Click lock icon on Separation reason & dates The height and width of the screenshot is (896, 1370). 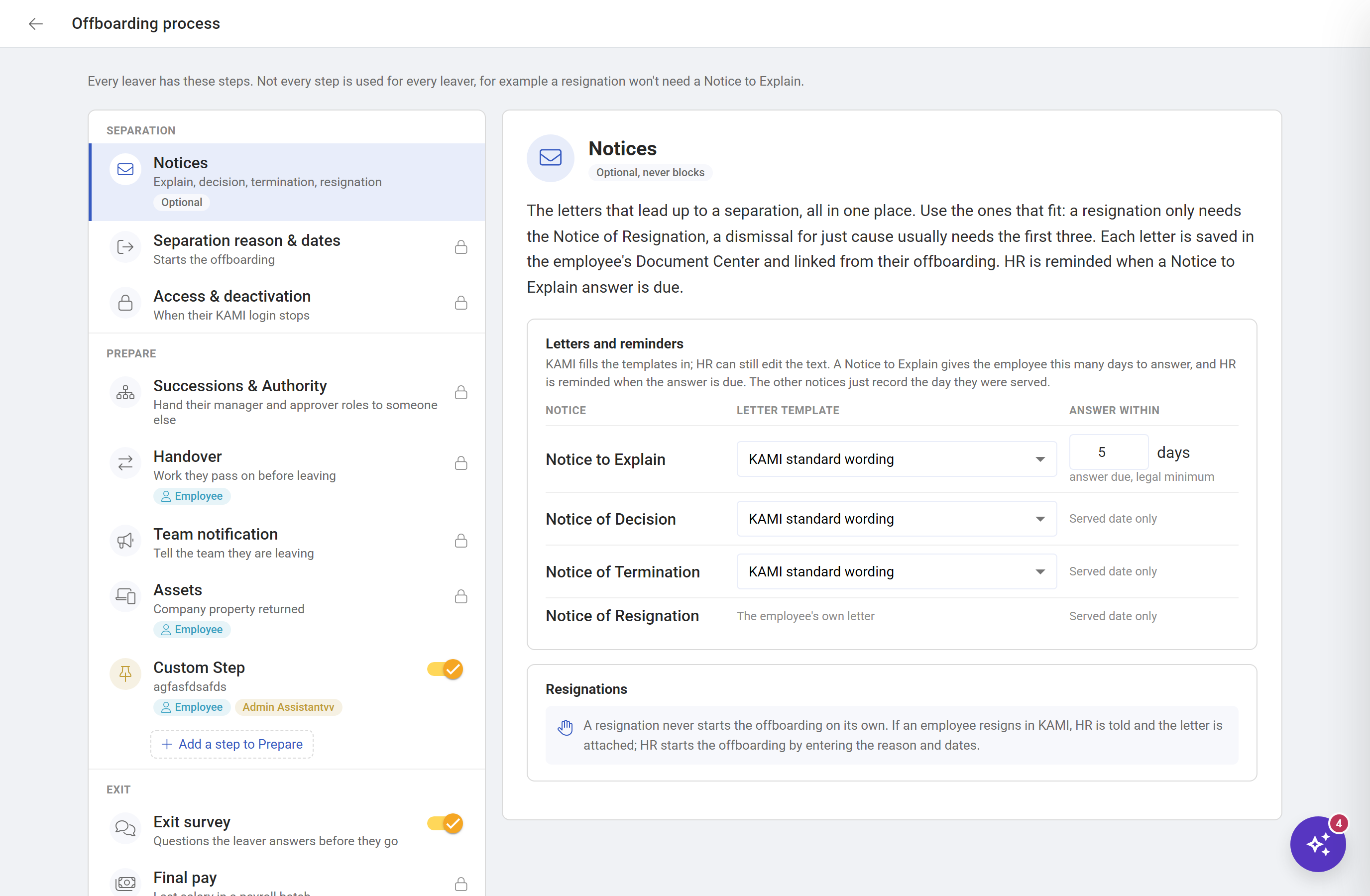click(x=461, y=247)
